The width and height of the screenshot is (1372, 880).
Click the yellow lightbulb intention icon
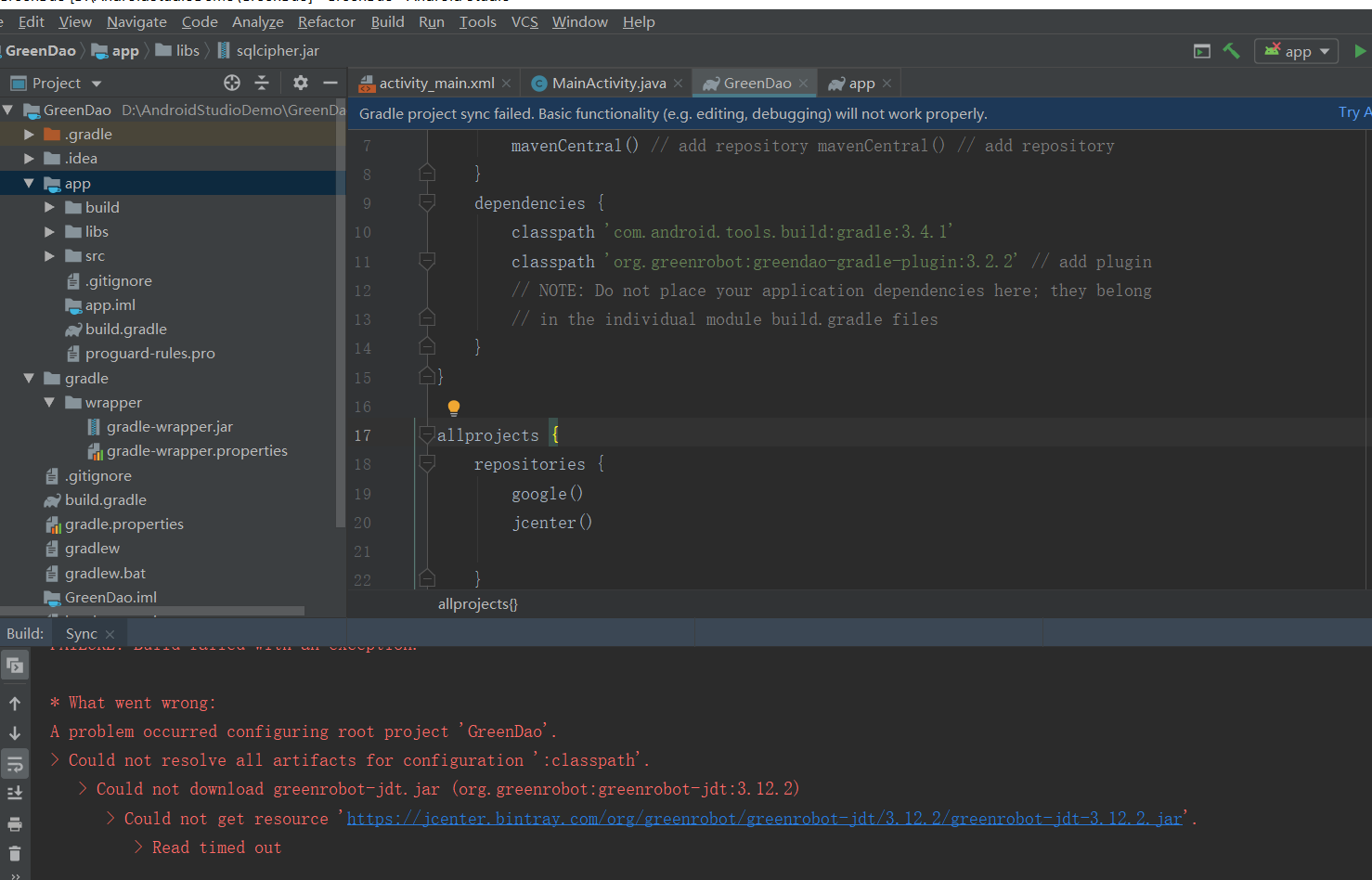454,408
